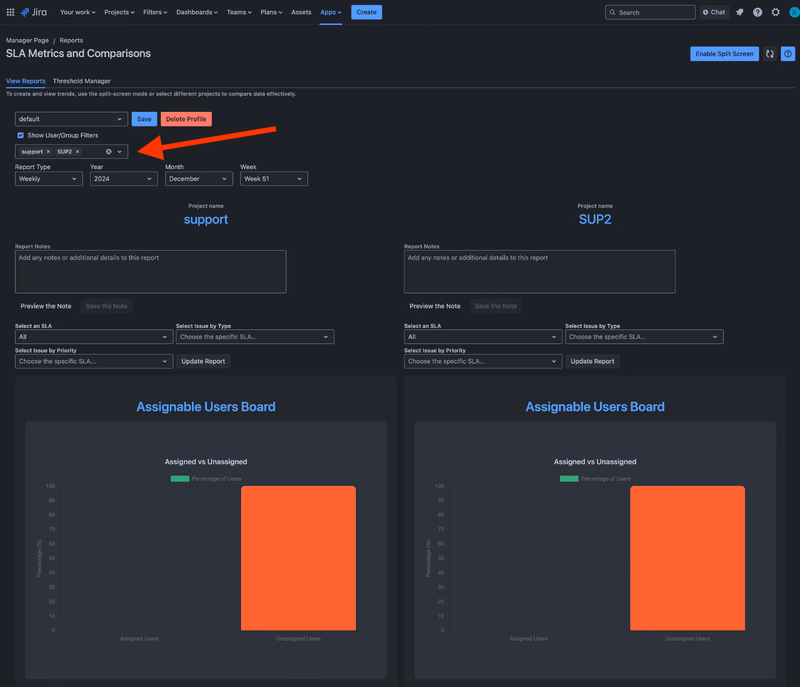Image resolution: width=800 pixels, height=687 pixels.
Task: Open the Week 51 dropdown
Action: click(273, 179)
